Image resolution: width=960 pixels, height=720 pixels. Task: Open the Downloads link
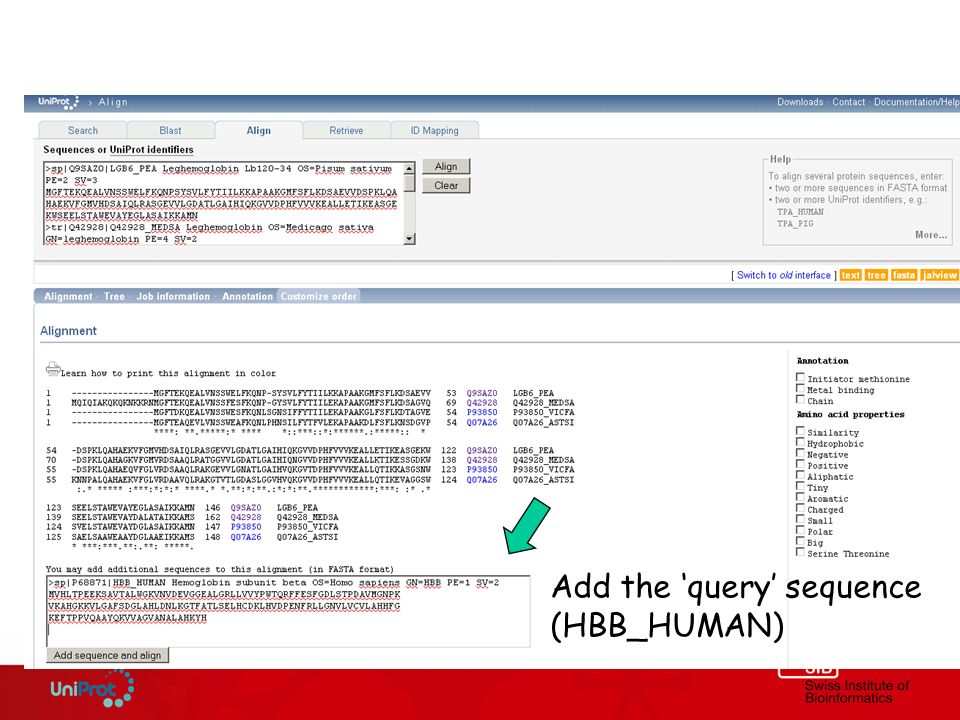pos(800,102)
